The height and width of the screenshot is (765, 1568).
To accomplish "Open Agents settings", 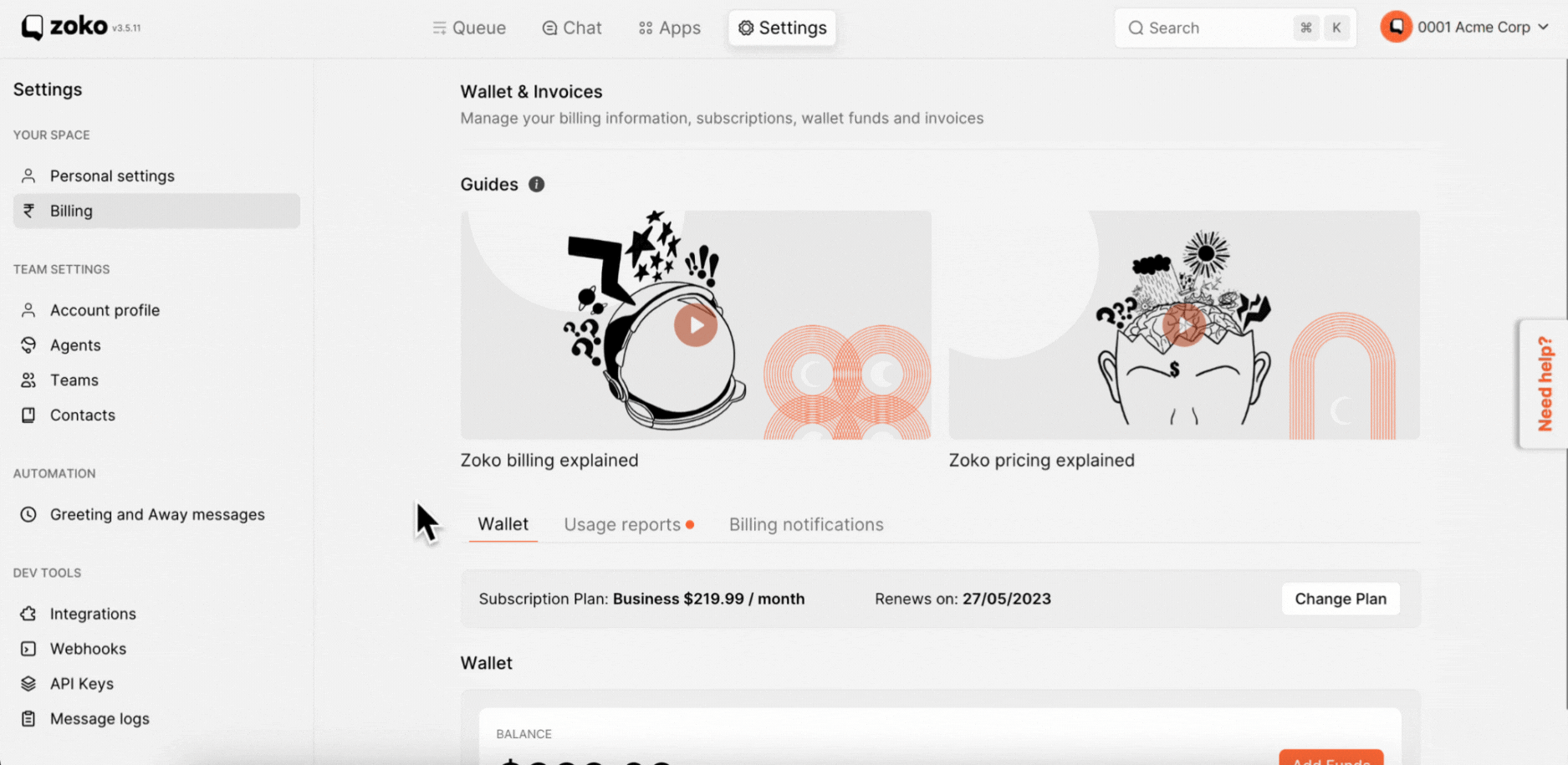I will (x=156, y=345).
